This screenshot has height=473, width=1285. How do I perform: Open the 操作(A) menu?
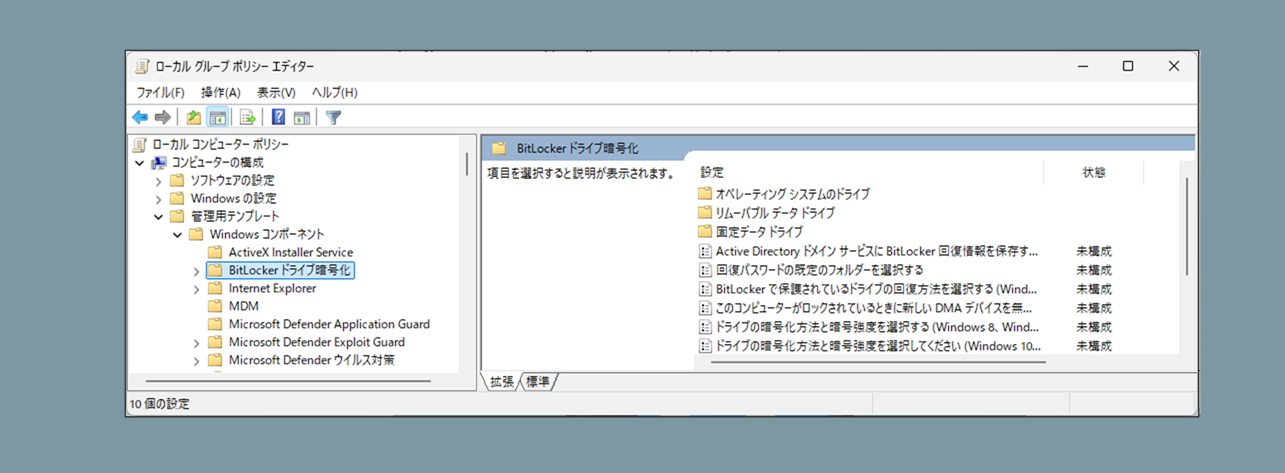(x=221, y=92)
